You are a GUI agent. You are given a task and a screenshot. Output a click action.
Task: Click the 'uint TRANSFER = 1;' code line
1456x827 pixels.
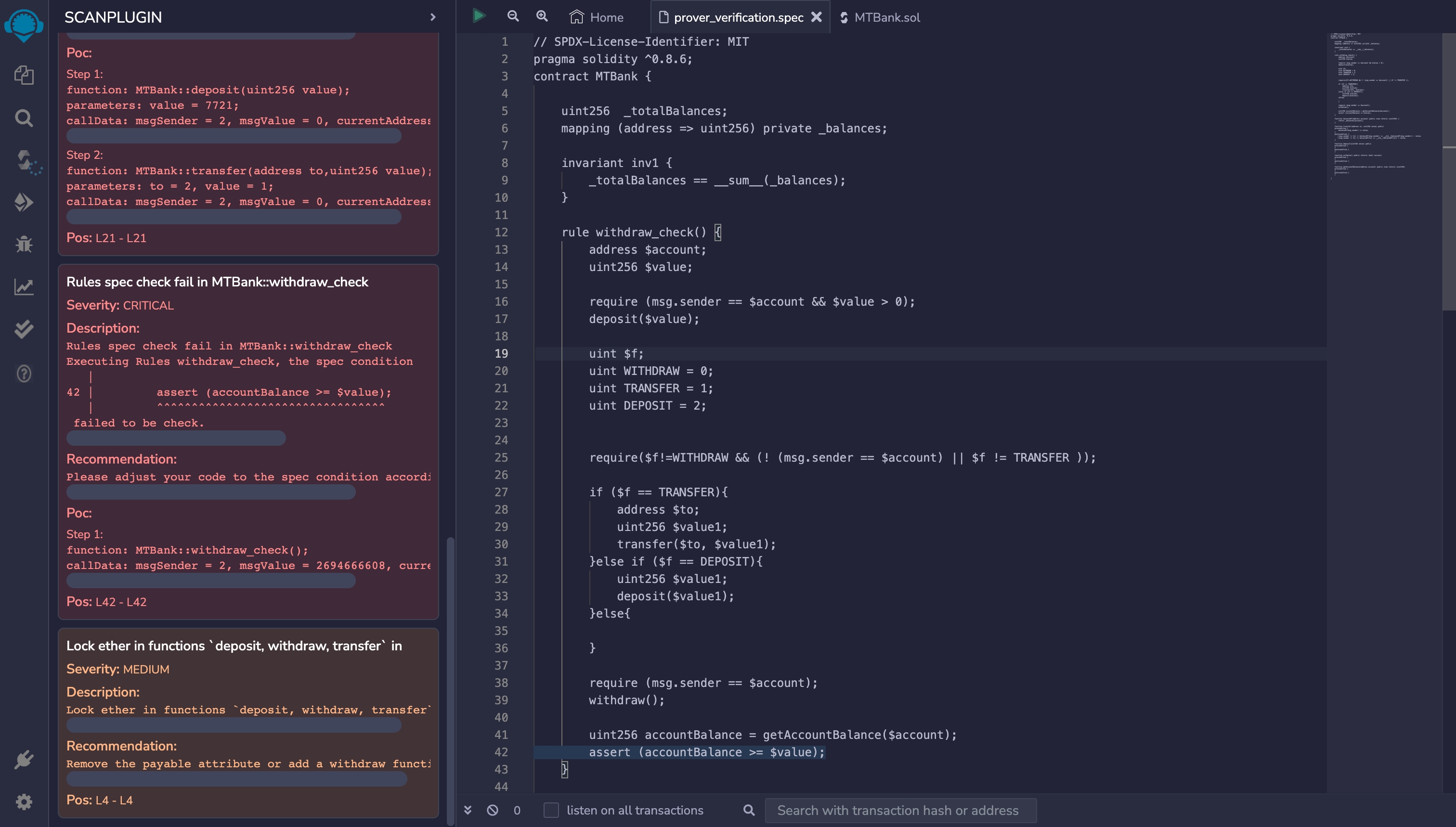(x=651, y=388)
